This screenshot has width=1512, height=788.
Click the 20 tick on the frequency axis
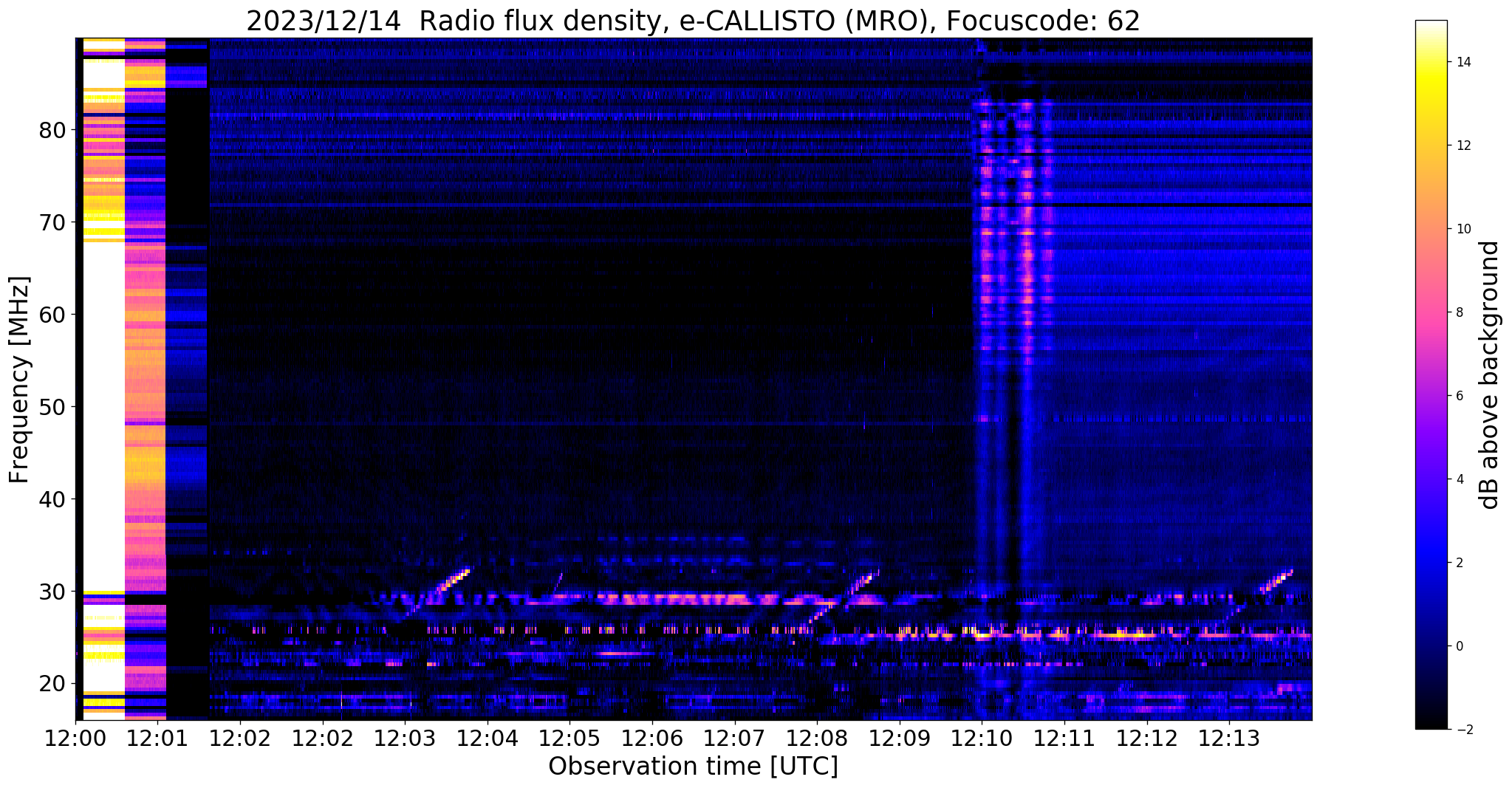click(x=52, y=684)
